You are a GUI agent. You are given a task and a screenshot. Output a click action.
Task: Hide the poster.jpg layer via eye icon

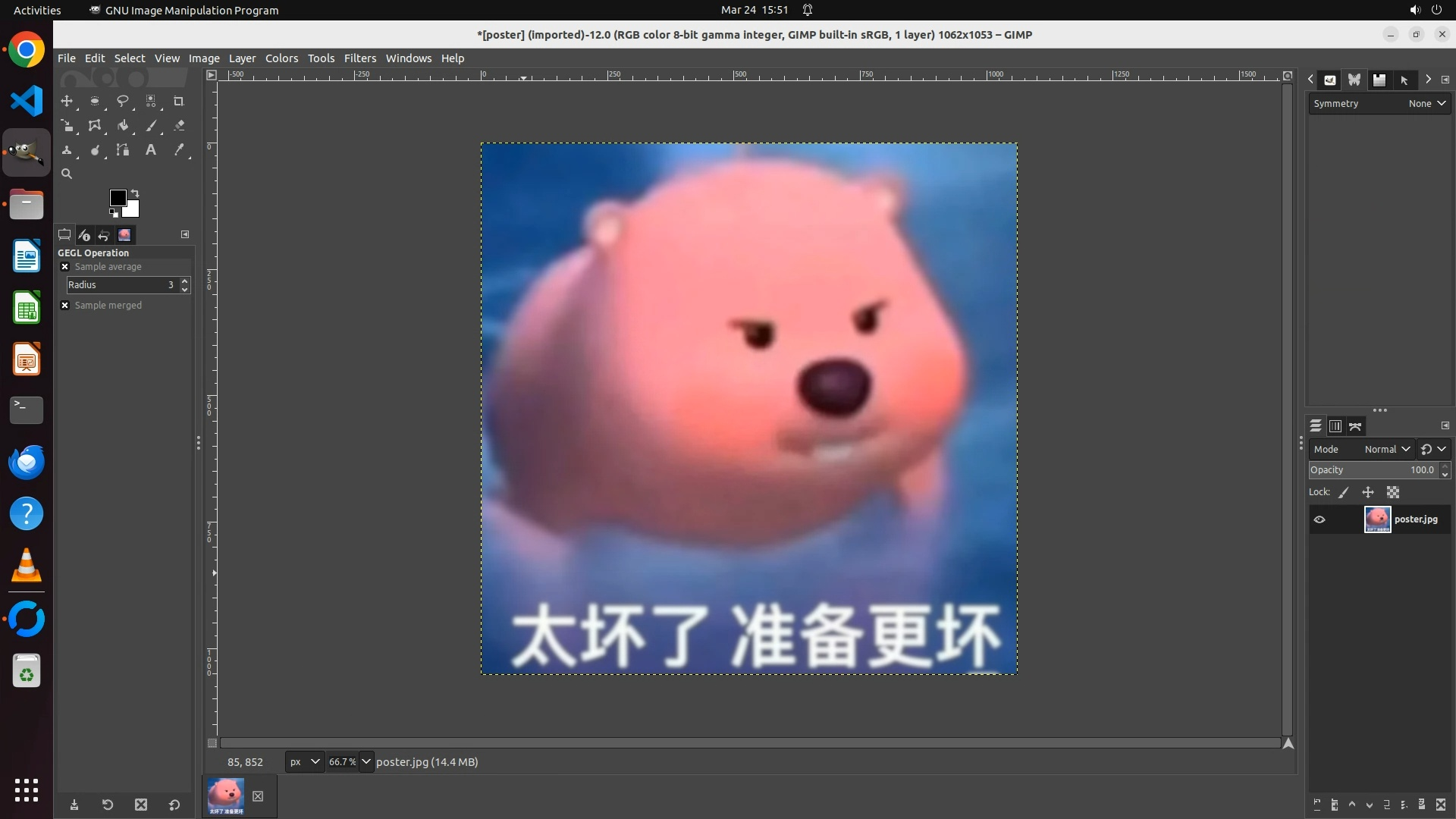(1319, 519)
